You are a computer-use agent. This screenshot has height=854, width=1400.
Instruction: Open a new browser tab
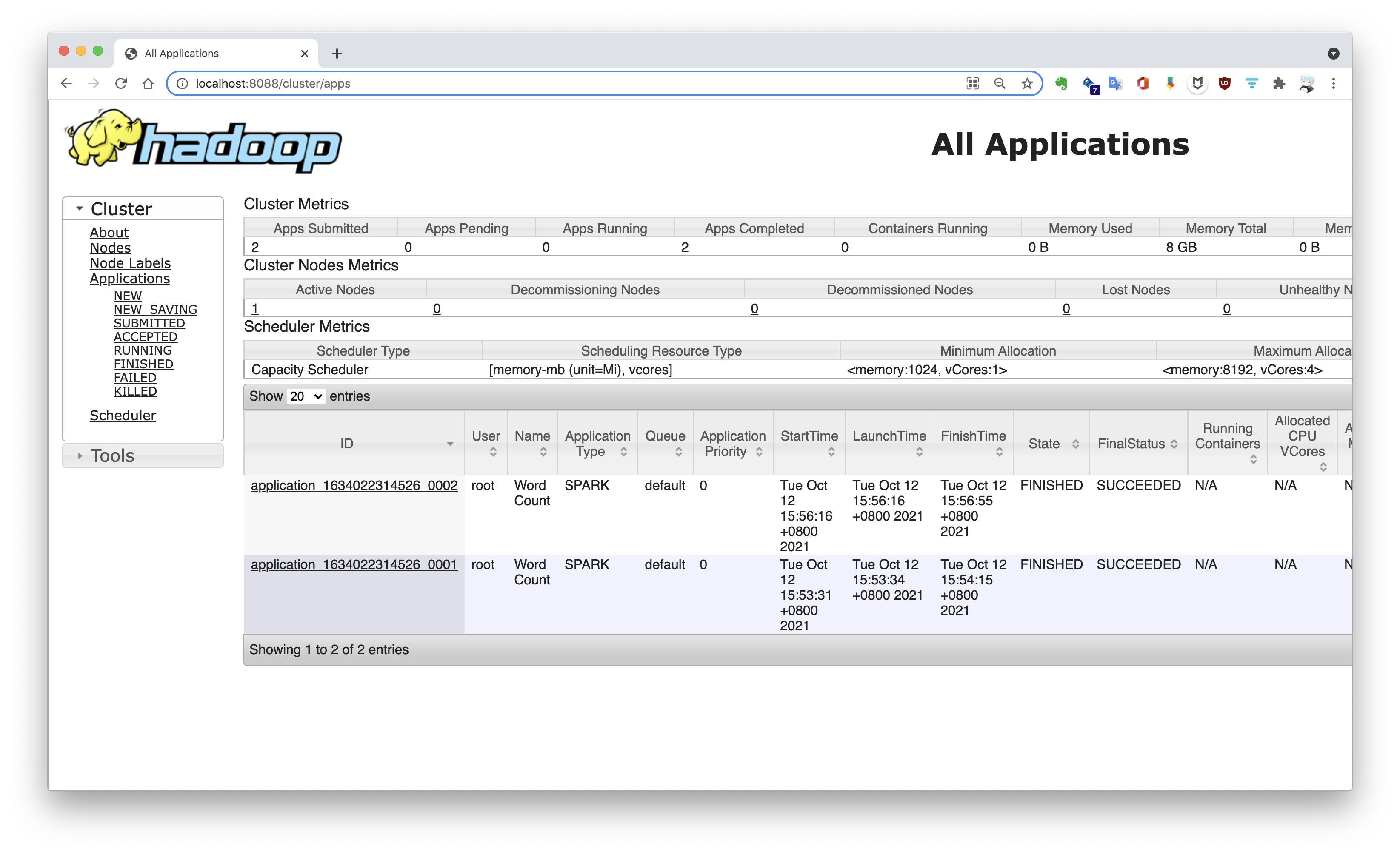(337, 54)
